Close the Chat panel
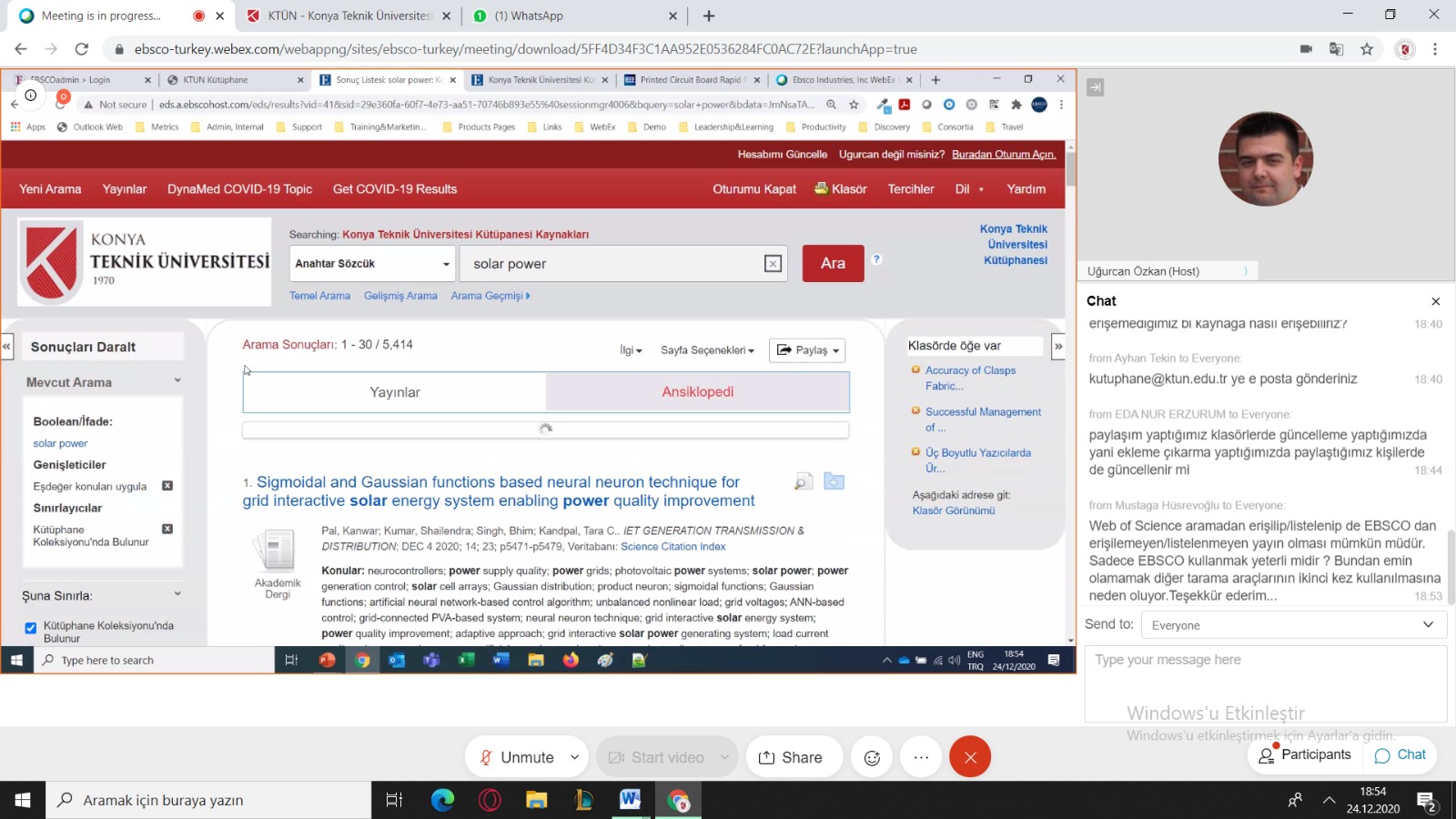 click(1435, 301)
